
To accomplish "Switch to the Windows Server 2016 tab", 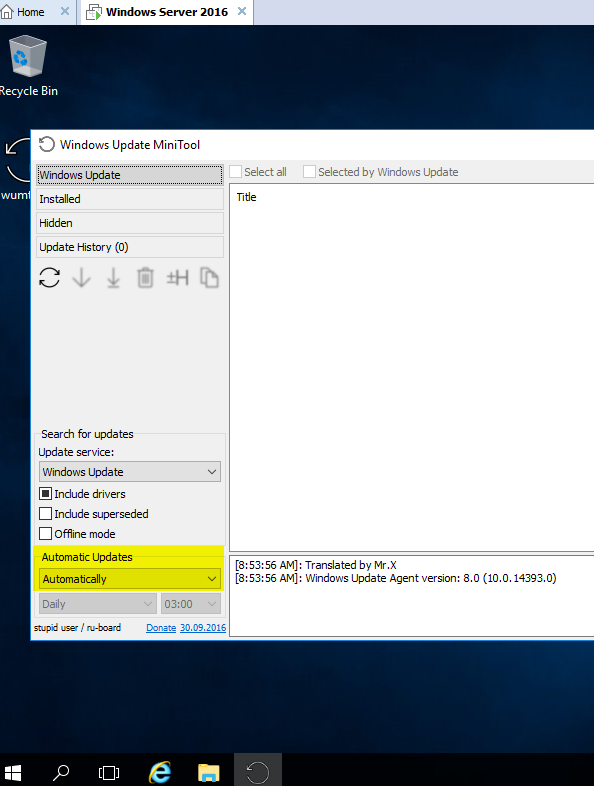I will 167,12.
